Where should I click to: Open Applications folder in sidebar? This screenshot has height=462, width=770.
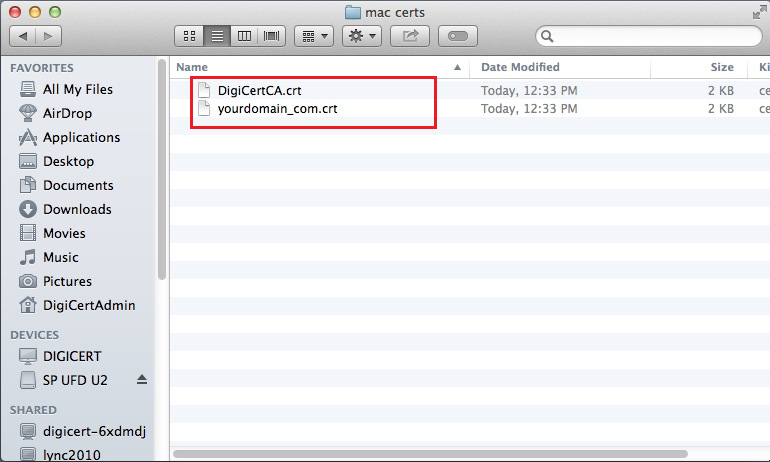tap(81, 137)
